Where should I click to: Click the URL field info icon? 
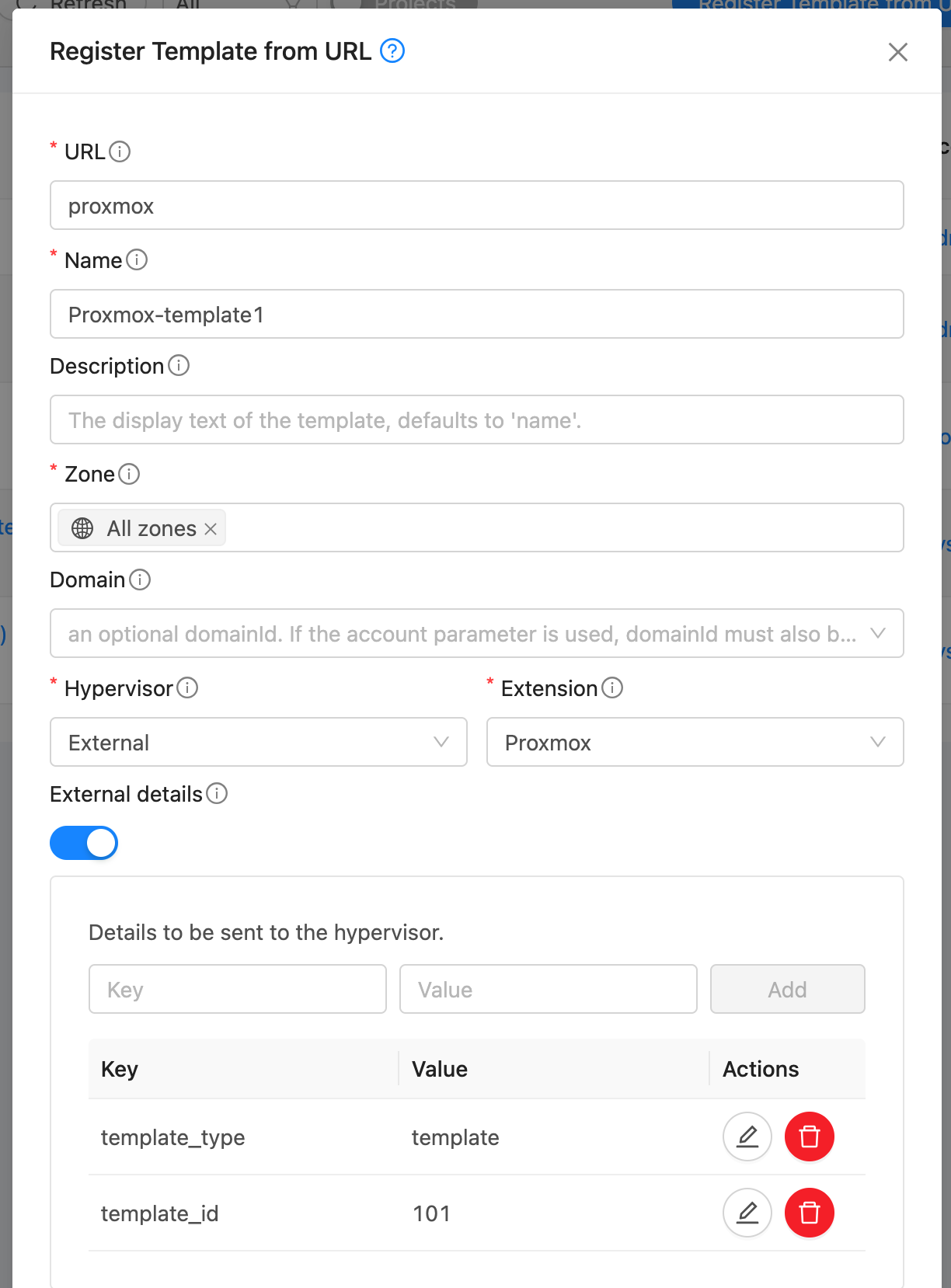(x=120, y=151)
